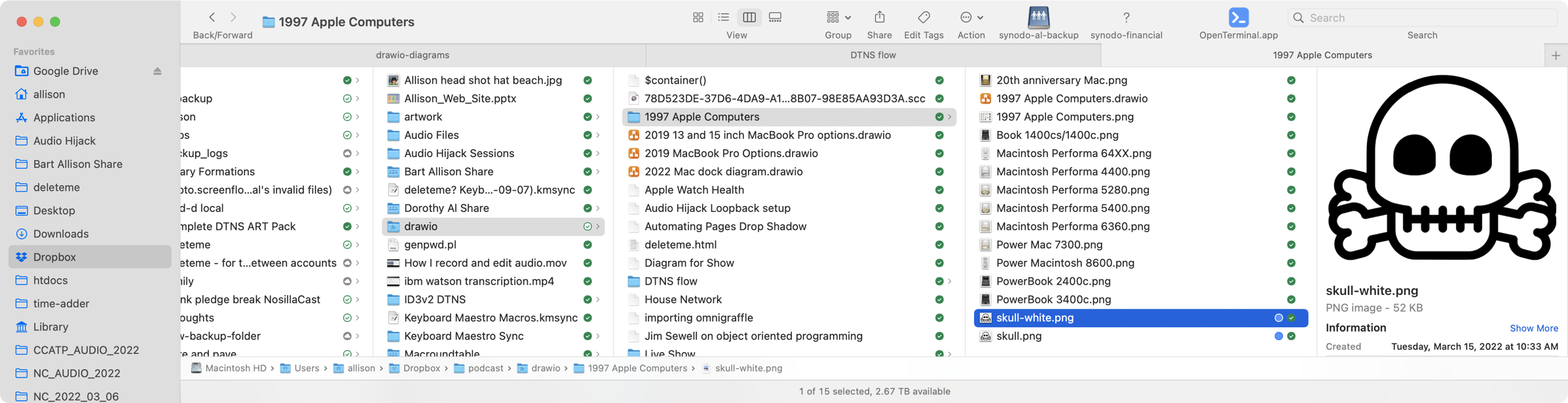Launch OpenTerminal.app from toolbar
The height and width of the screenshot is (403, 1568).
click(1238, 18)
